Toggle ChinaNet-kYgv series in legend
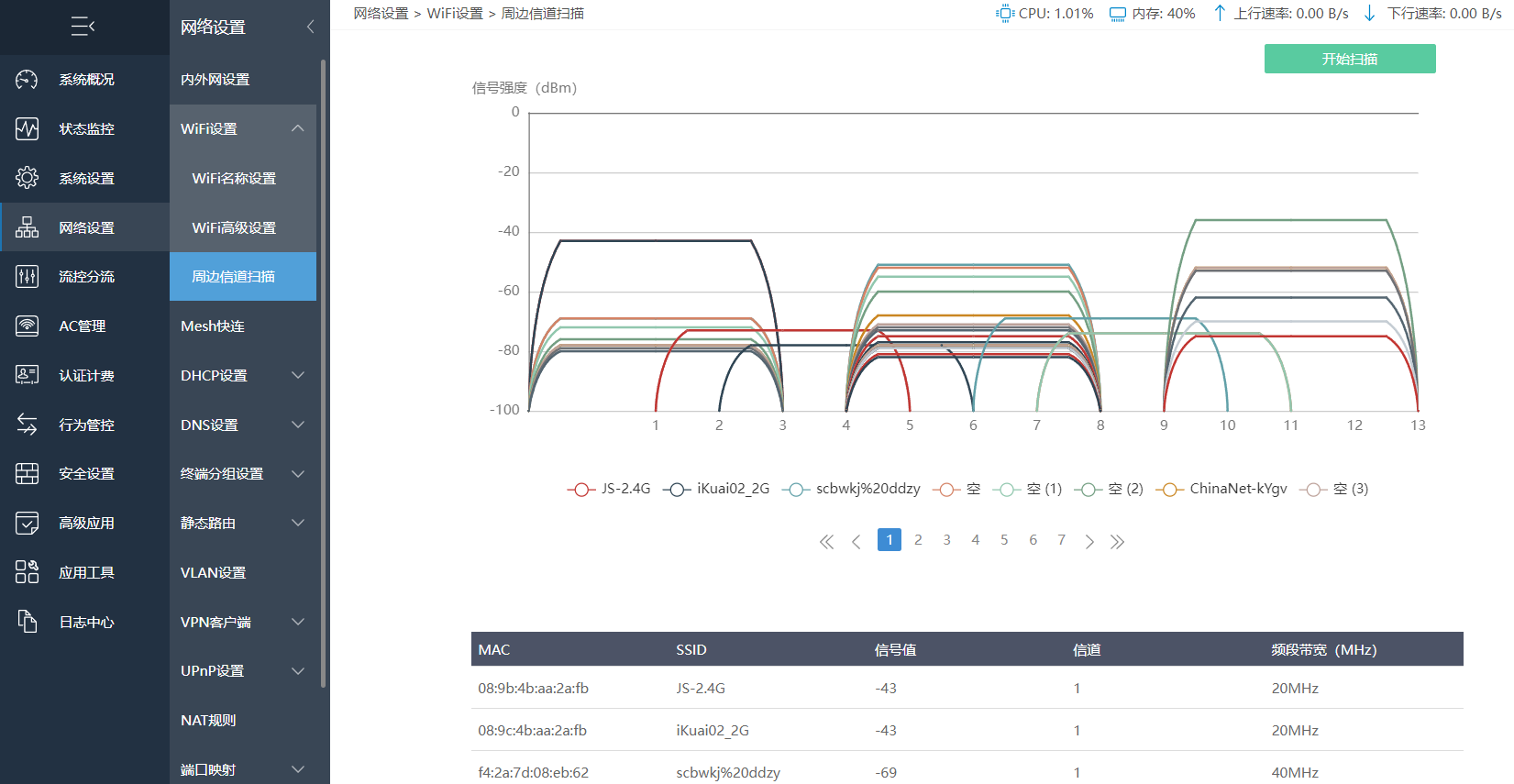Image resolution: width=1514 pixels, height=784 pixels. [x=1221, y=489]
